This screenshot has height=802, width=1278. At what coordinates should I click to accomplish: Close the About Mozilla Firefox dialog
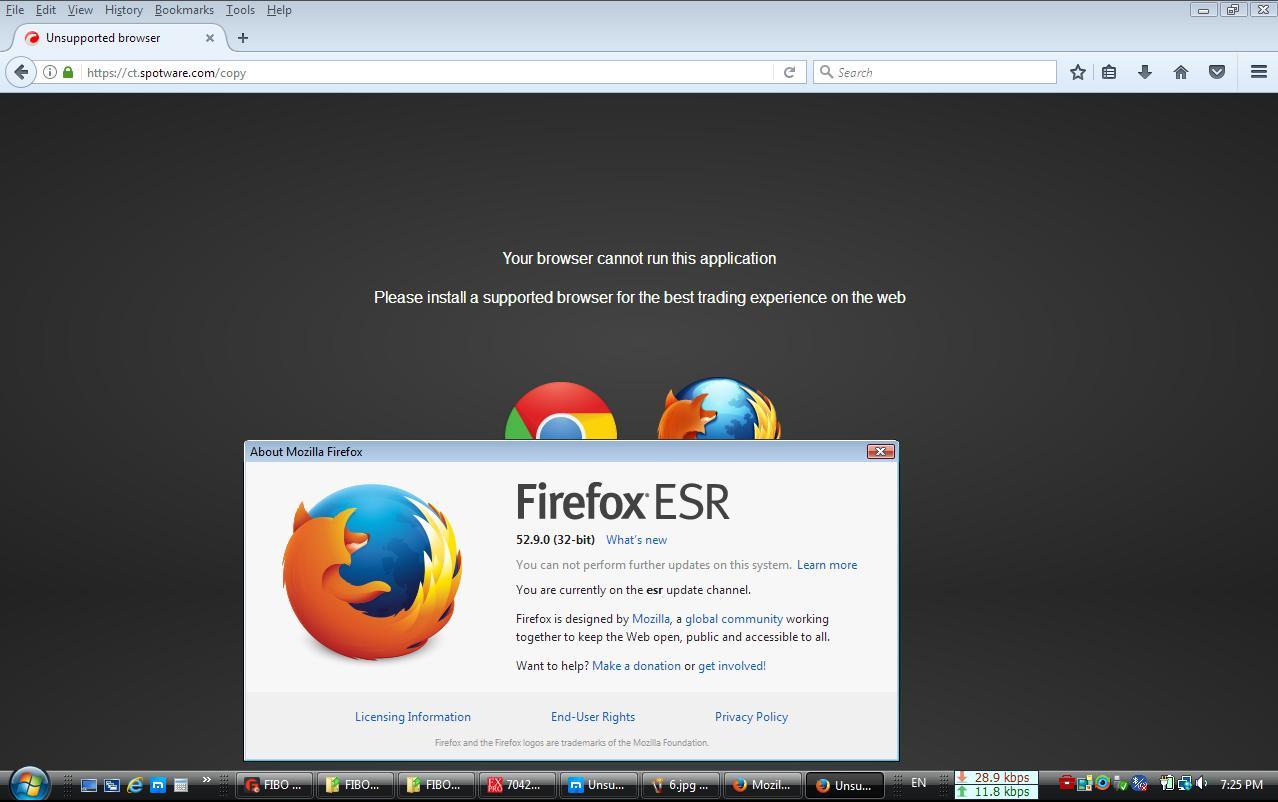coord(880,452)
